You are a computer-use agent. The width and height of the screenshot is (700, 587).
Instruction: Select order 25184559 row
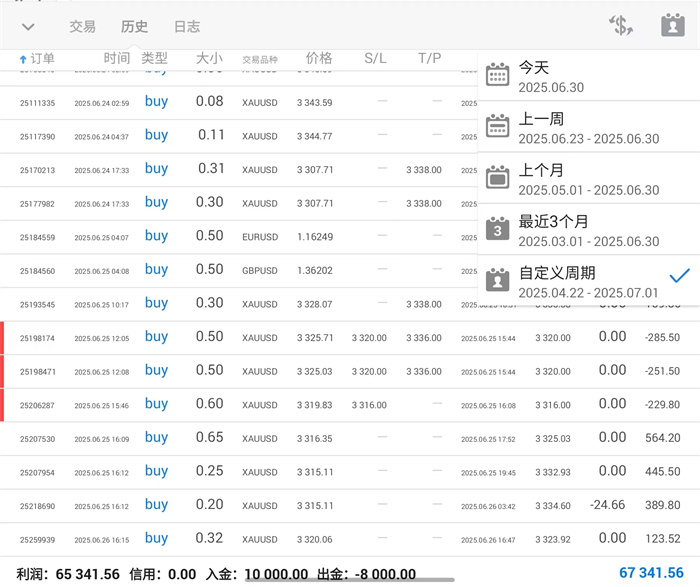(x=239, y=237)
